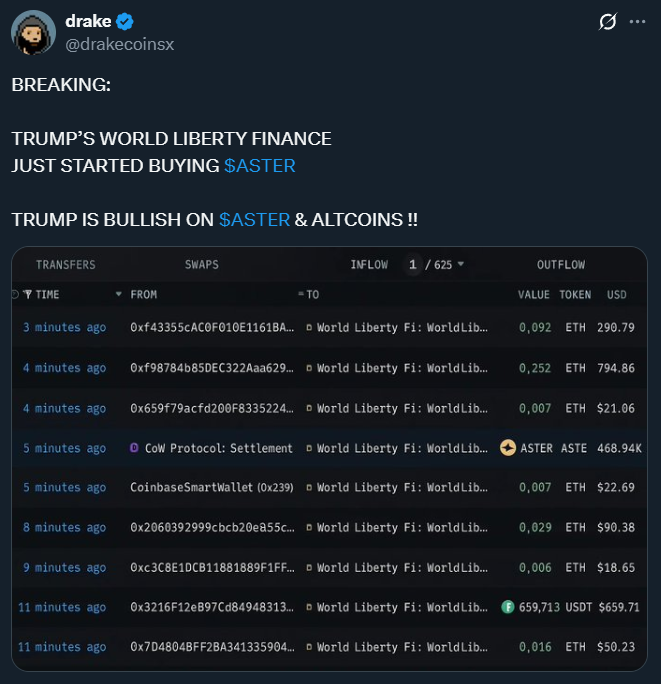Viewport: 661px width, 684px height.
Task: Open the three-dot more options menu
Action: click(x=637, y=22)
